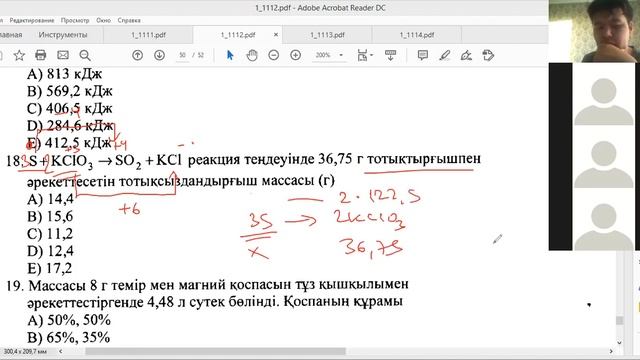This screenshot has width=640, height=360.
Task: Click the stamp share tool icon
Action: tap(488, 55)
